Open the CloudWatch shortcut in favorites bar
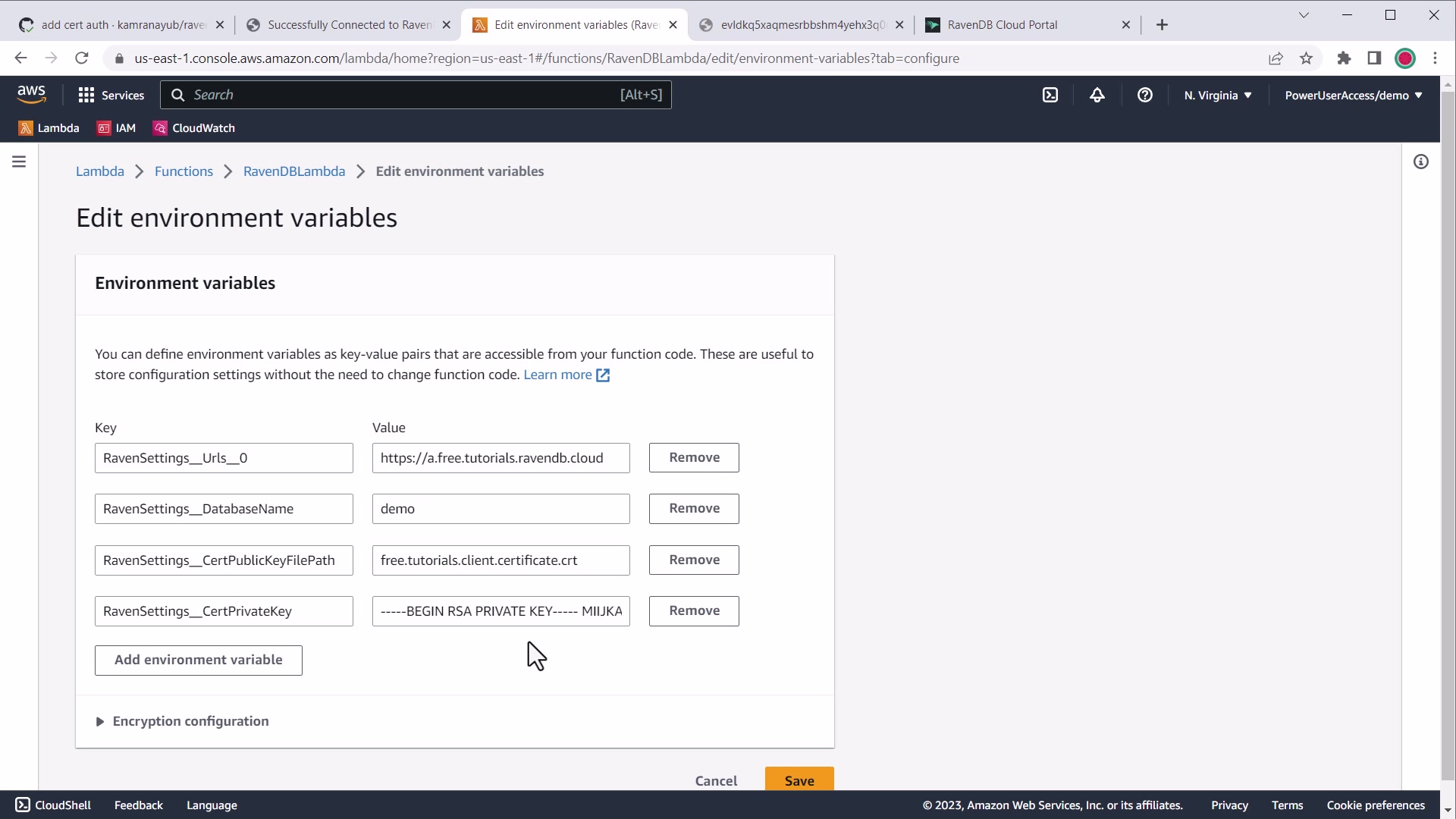Image resolution: width=1456 pixels, height=819 pixels. click(x=194, y=128)
